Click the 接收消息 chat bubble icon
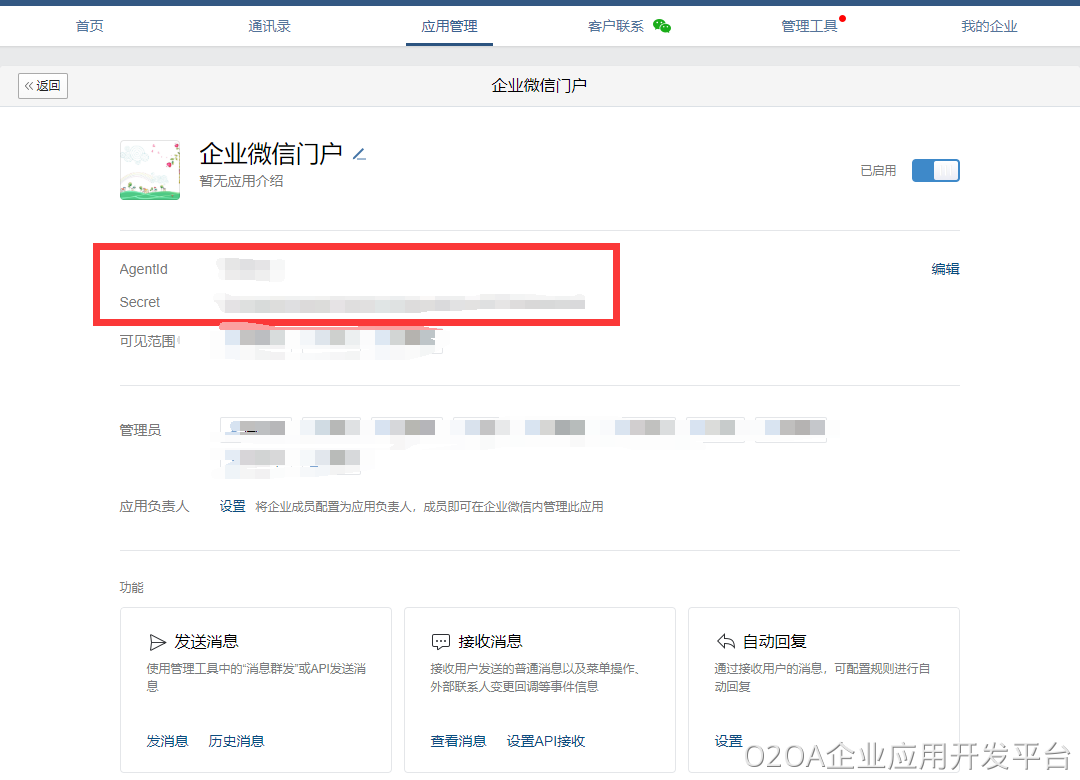 point(440,642)
